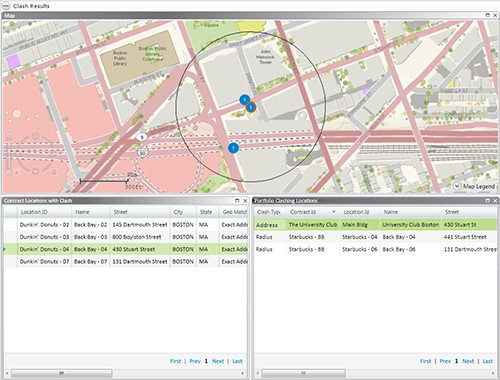Click the app logo icon beside Clash Results

[x=6, y=6]
